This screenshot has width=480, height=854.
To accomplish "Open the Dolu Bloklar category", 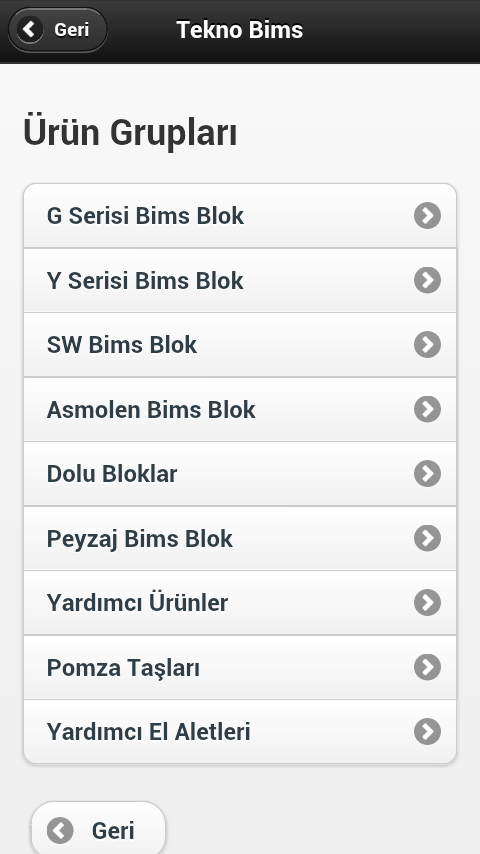I will point(240,473).
